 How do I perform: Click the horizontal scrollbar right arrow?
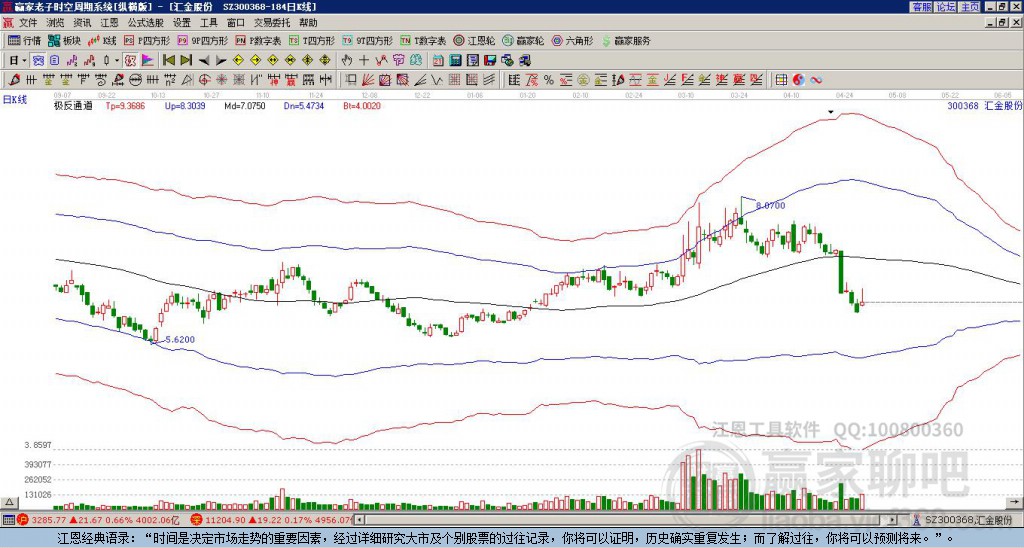[x=893, y=520]
